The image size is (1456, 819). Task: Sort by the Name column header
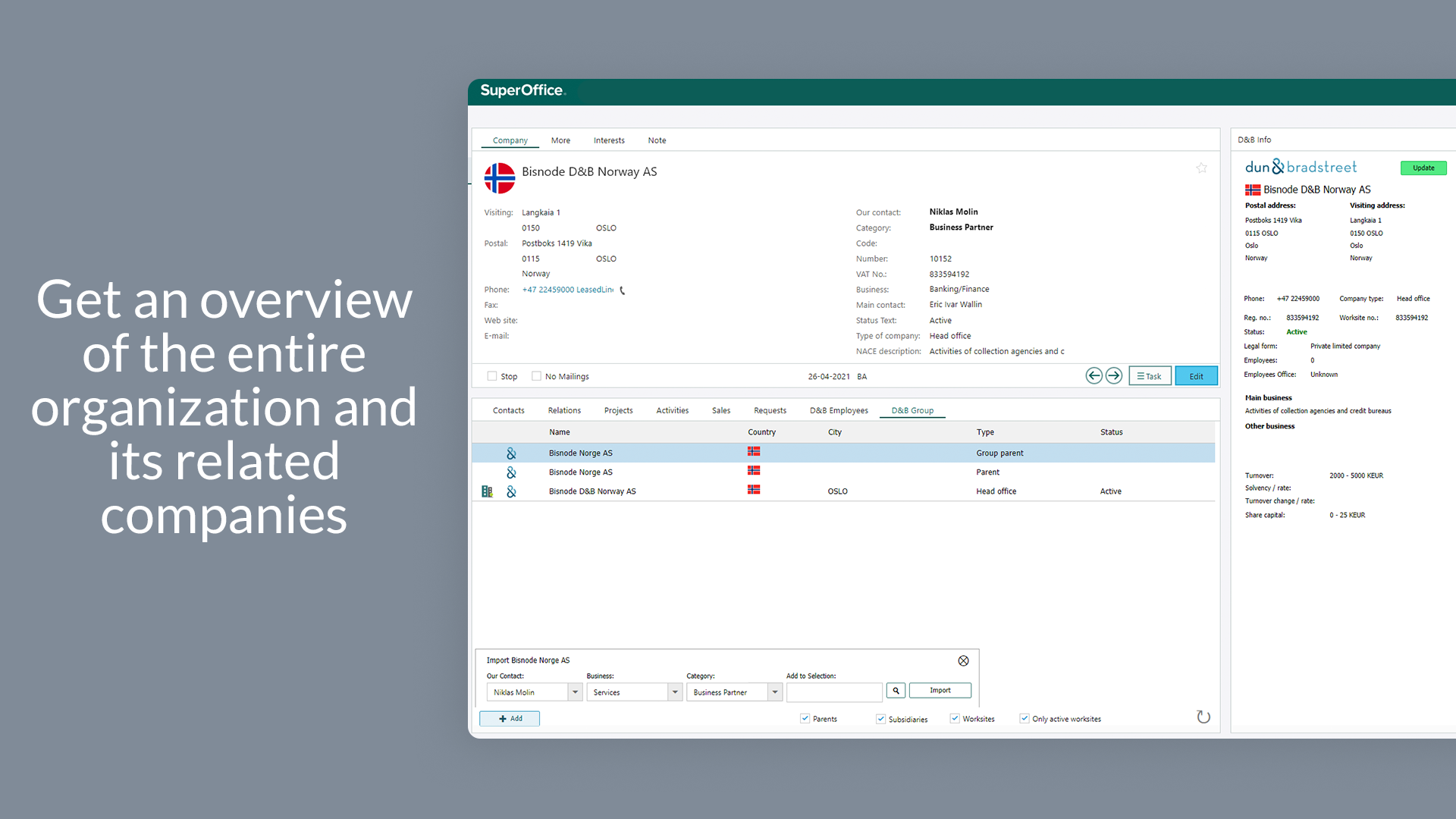click(x=559, y=432)
